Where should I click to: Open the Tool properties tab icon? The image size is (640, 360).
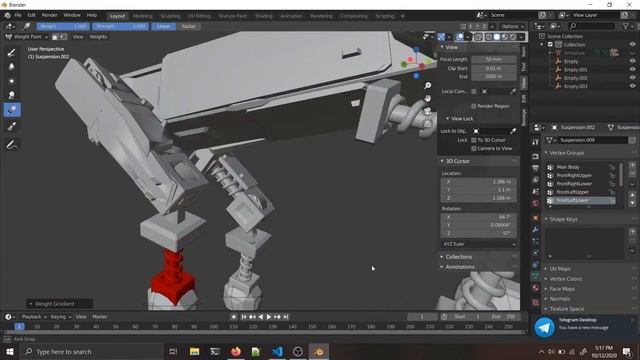(x=536, y=142)
